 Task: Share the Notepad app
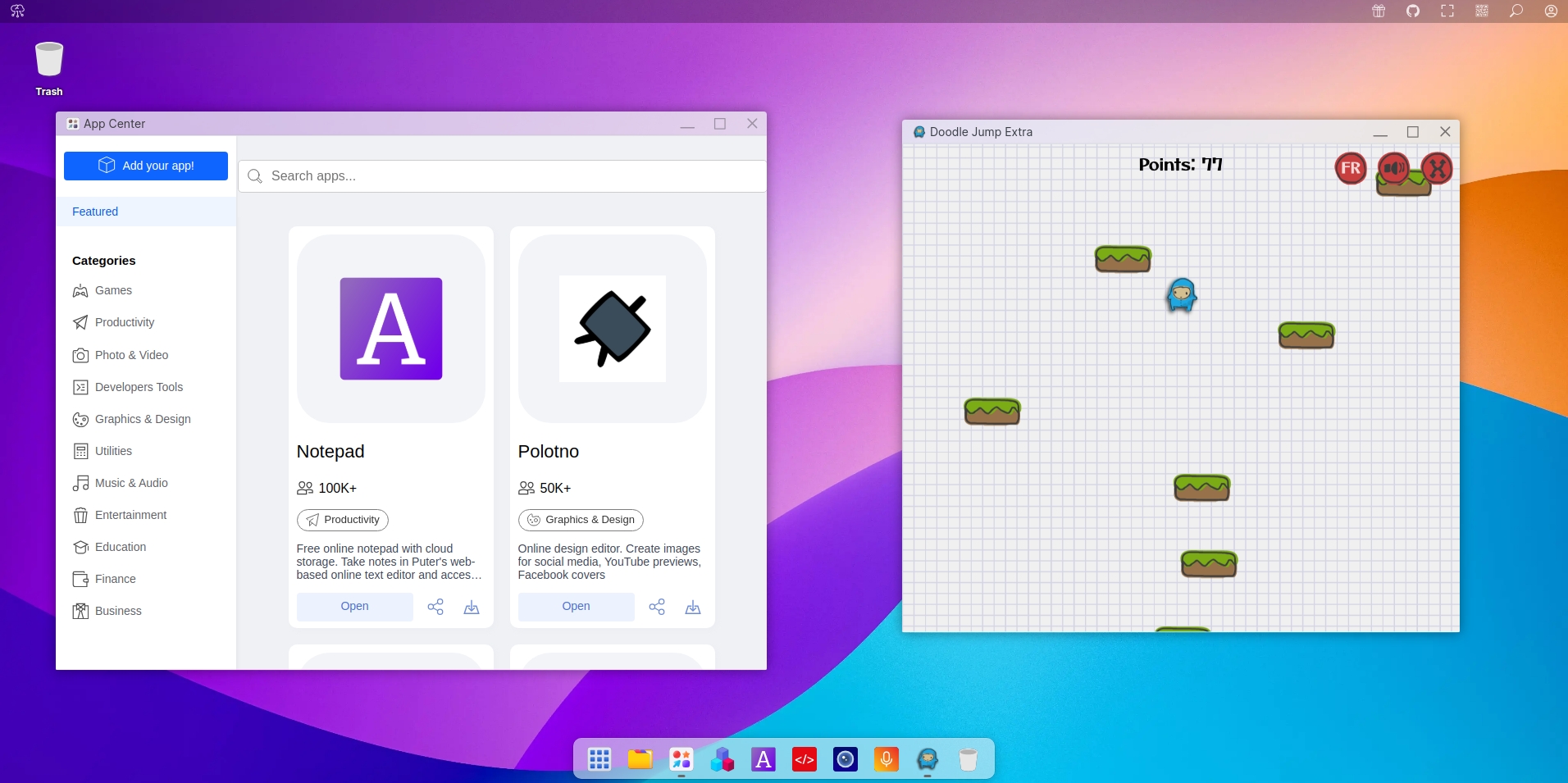point(435,607)
